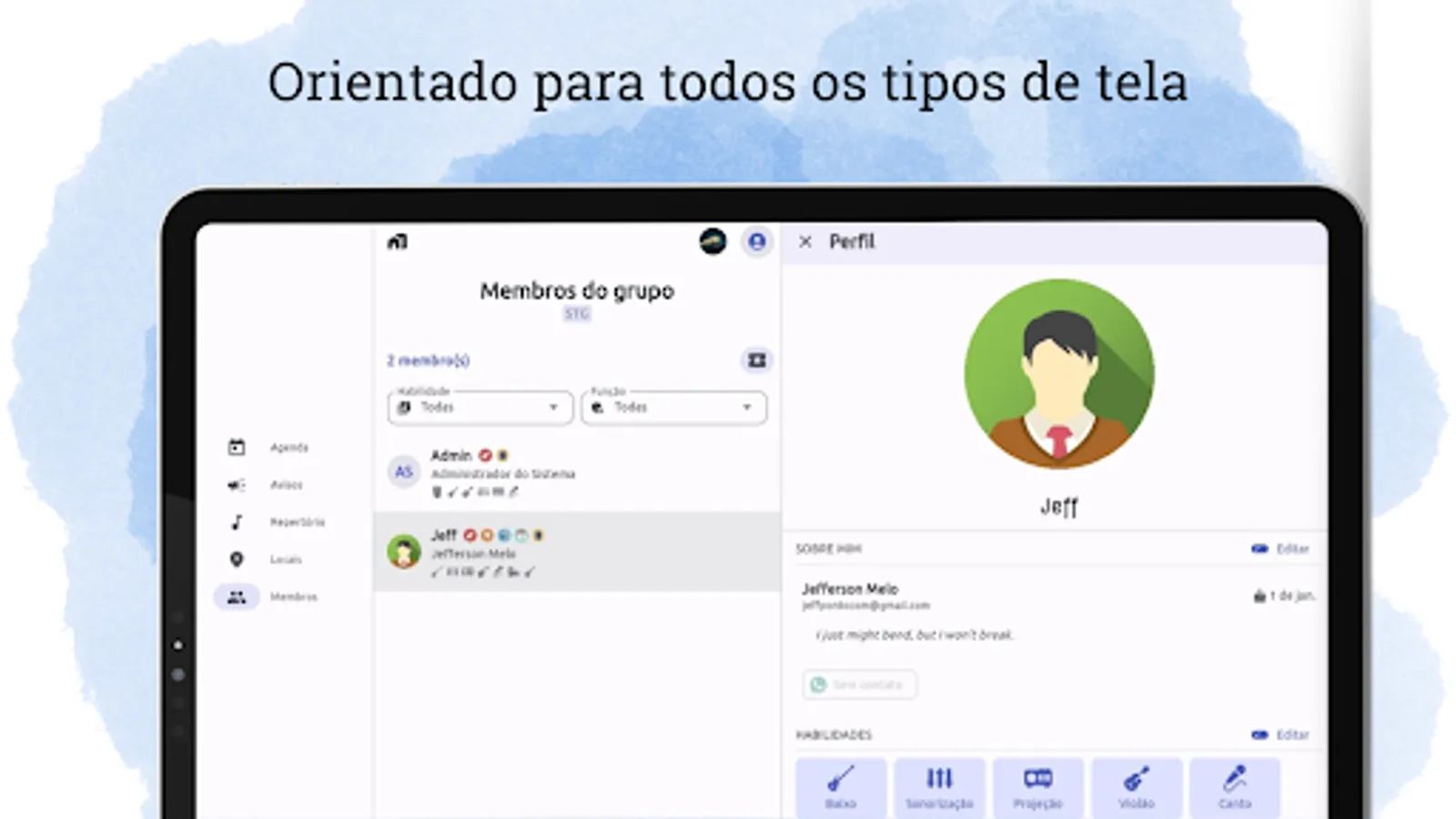Click the "2 membro(s)" count text
The width and height of the screenshot is (1456, 819).
pyautogui.click(x=429, y=360)
